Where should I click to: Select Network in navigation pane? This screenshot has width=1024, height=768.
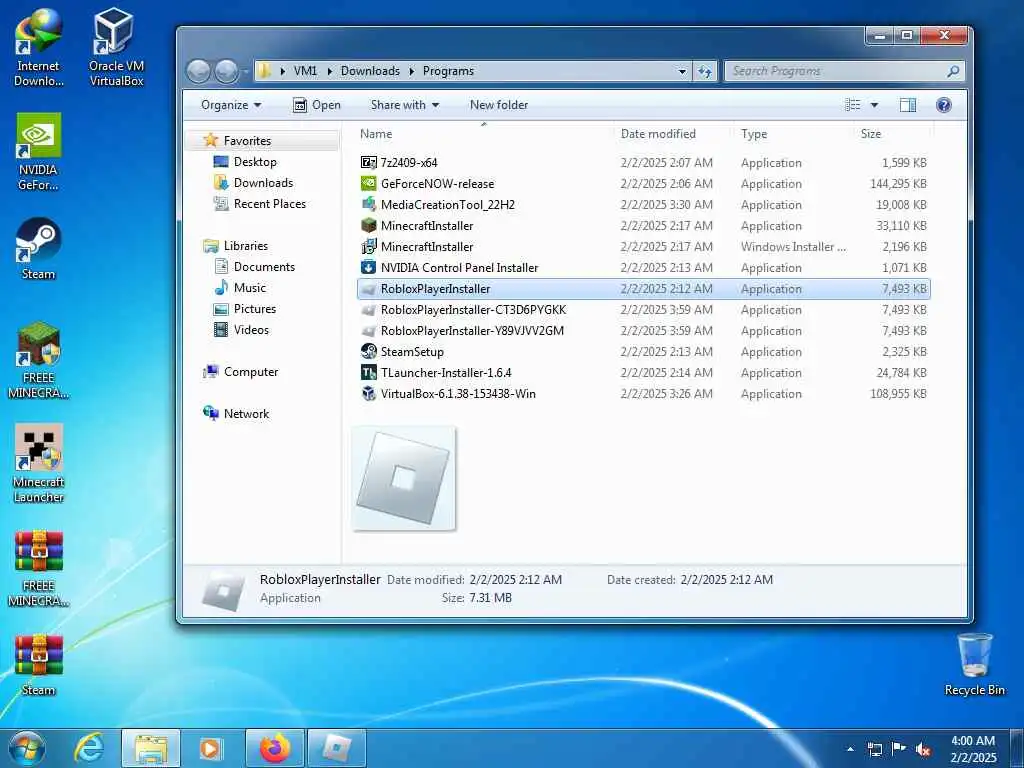tap(236, 413)
